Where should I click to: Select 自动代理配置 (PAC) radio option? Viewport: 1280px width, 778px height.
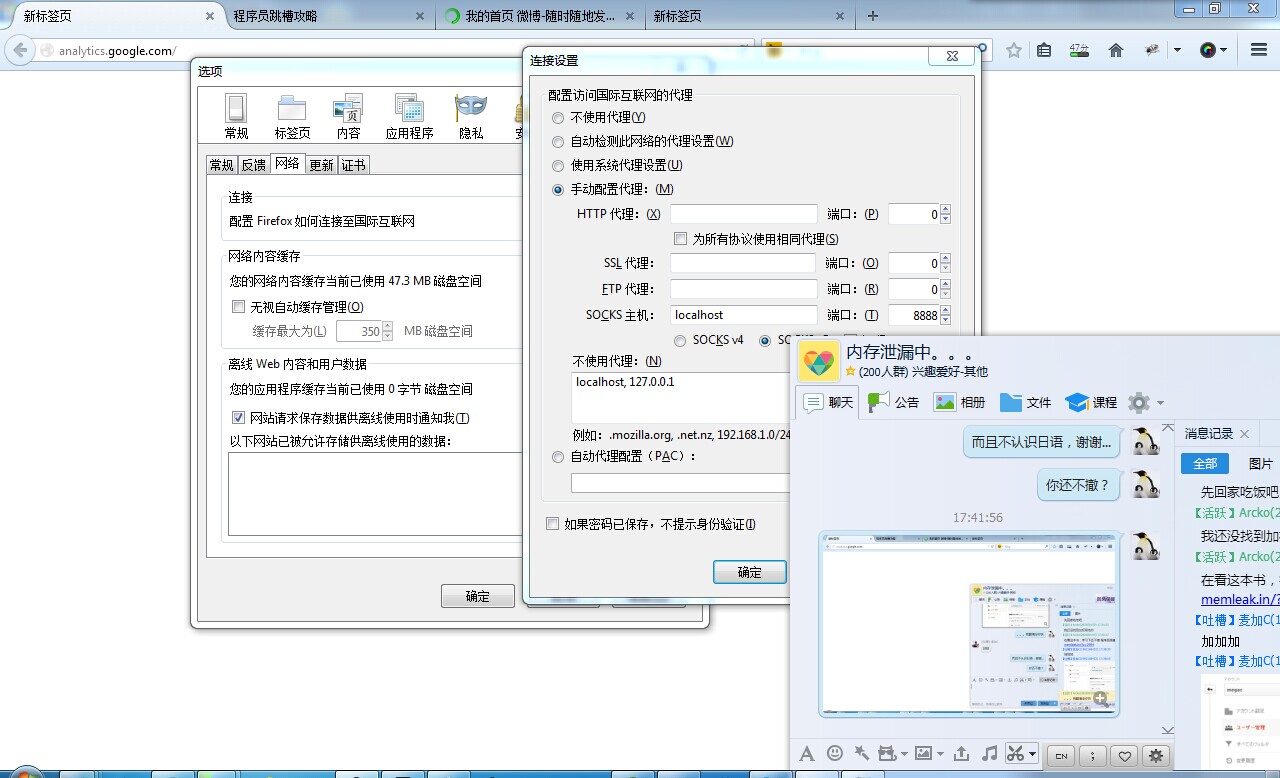pos(558,456)
